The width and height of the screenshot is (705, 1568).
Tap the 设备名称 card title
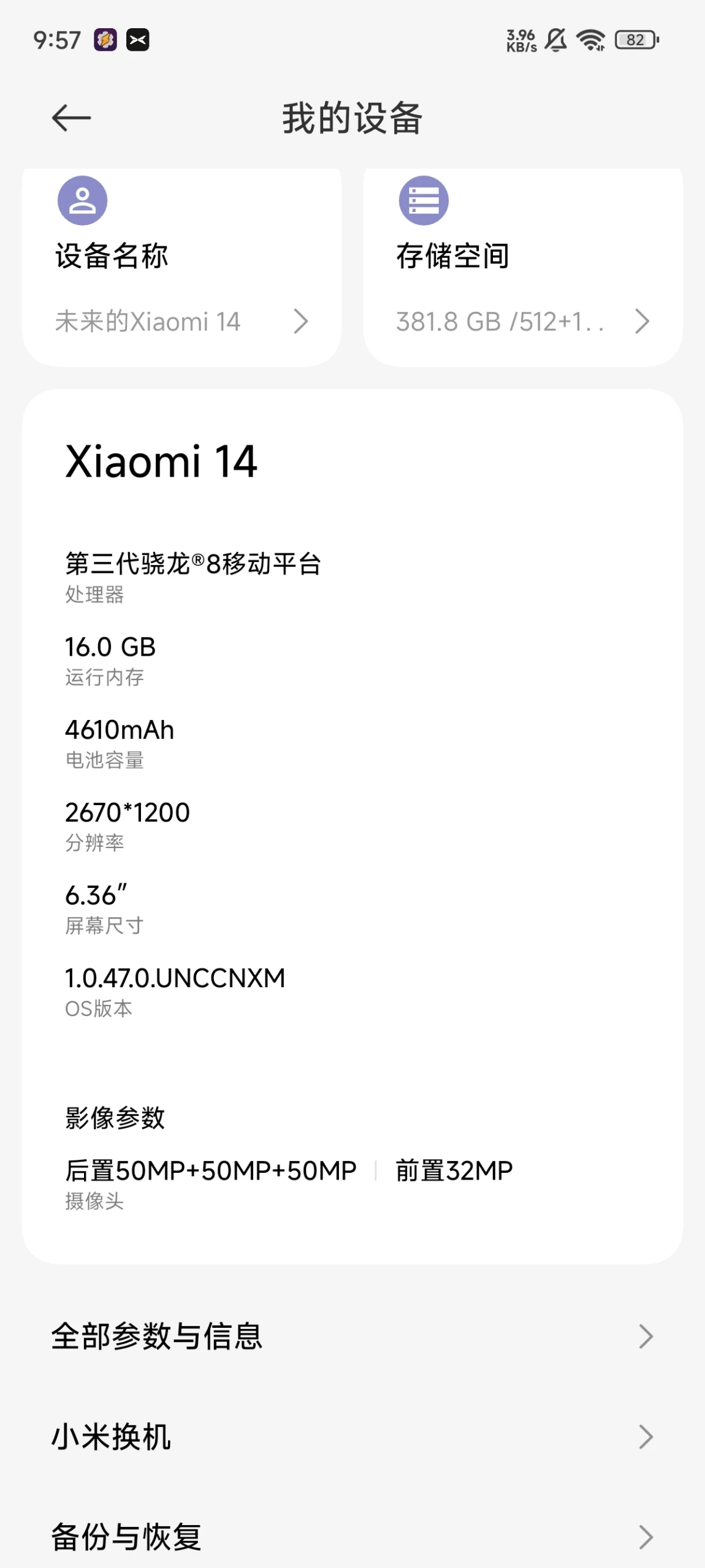click(x=112, y=256)
